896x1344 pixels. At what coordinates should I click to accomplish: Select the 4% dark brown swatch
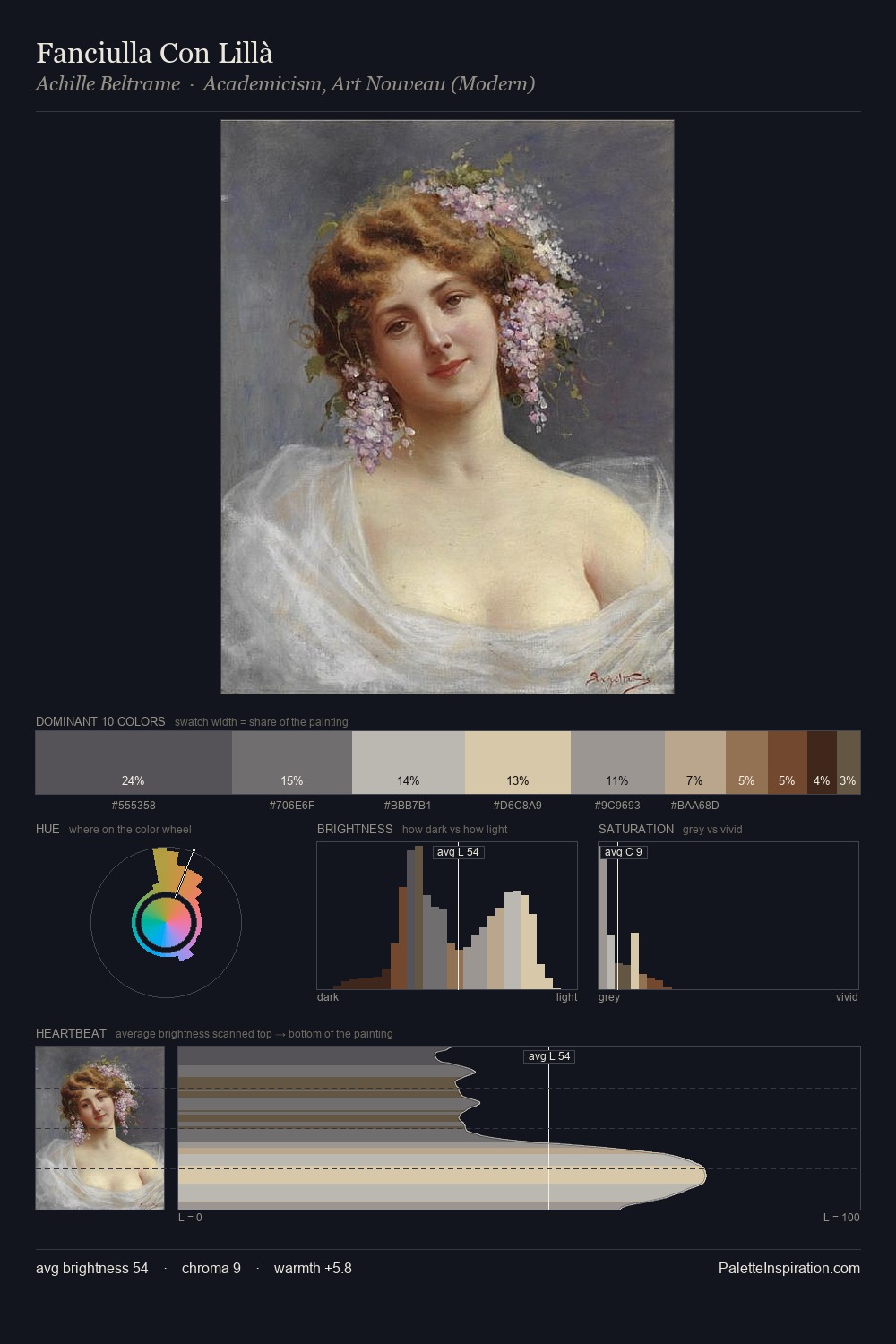[x=822, y=762]
